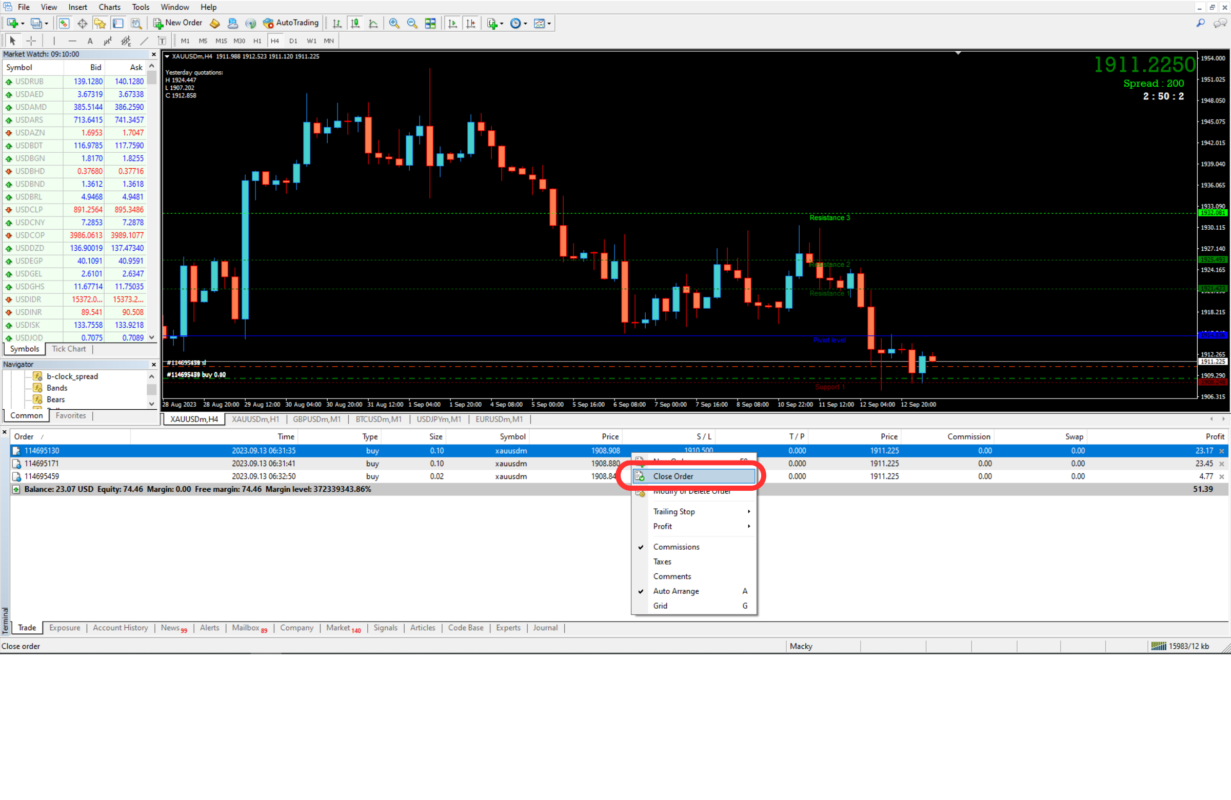
Task: Click the Tile Windows icon
Action: (x=430, y=22)
